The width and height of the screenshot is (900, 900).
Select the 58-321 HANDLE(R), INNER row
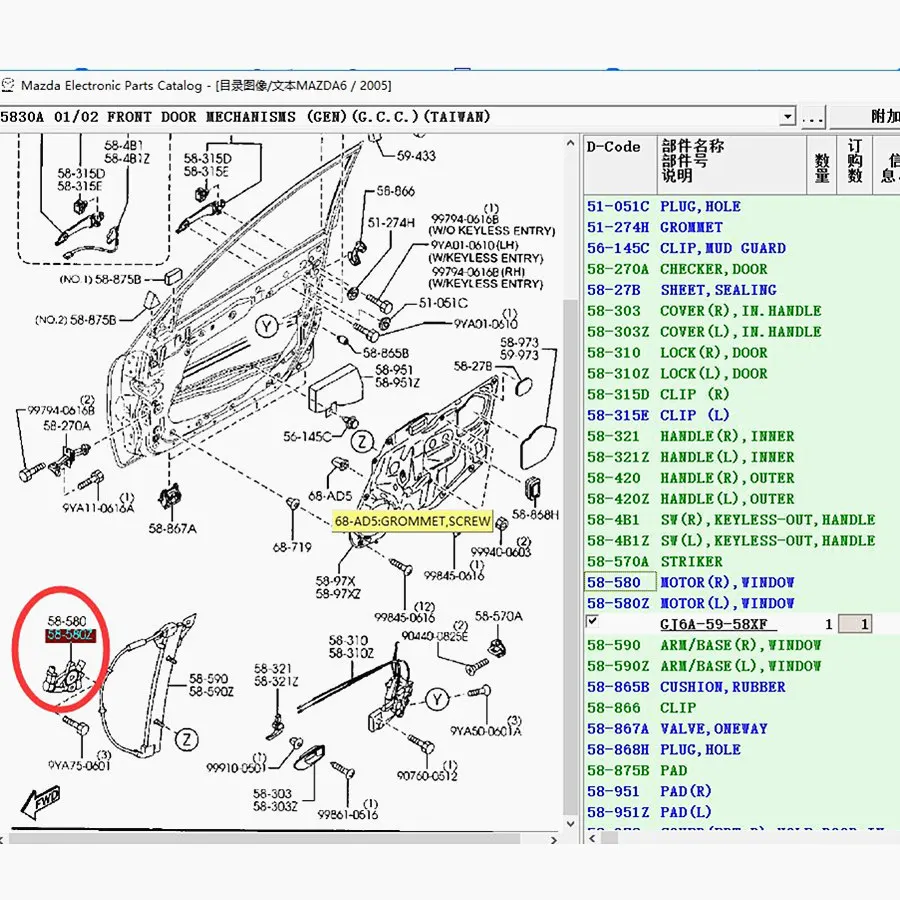(742, 436)
